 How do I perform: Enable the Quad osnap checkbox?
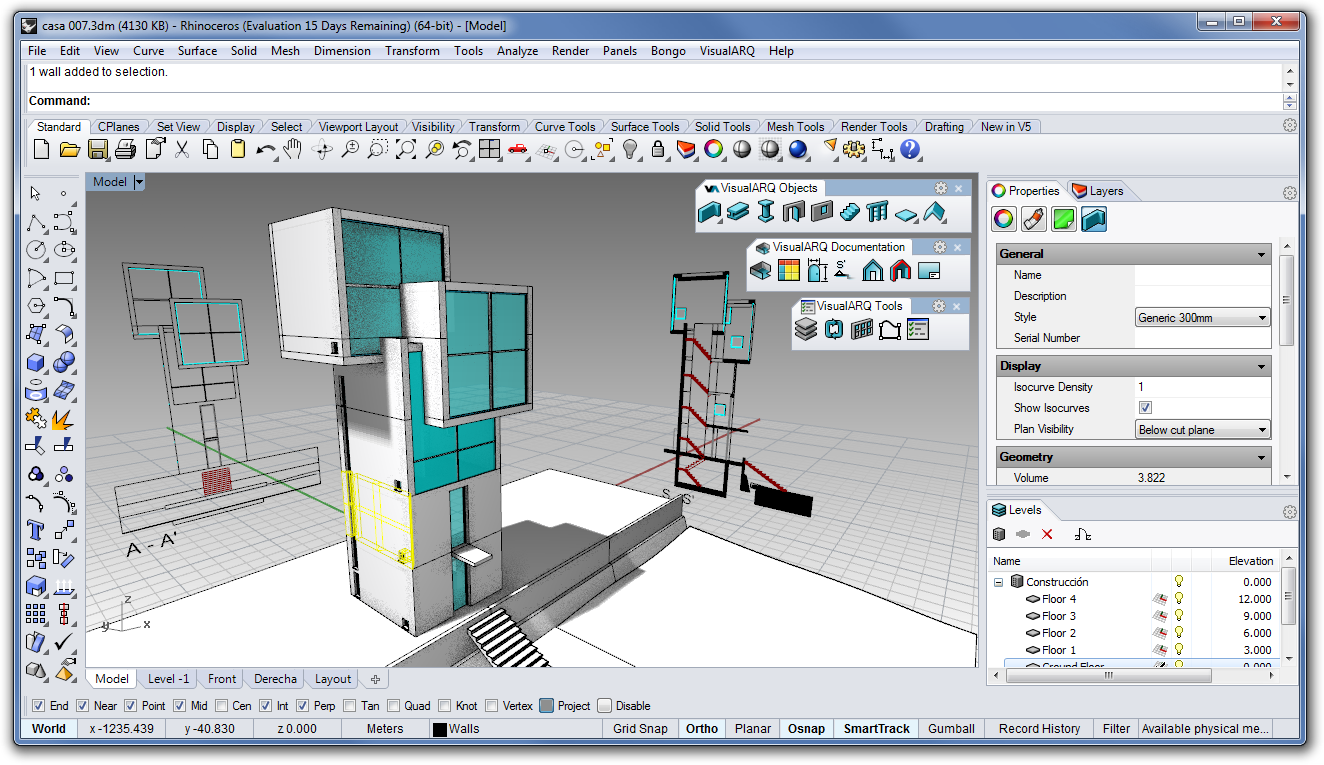coord(393,706)
